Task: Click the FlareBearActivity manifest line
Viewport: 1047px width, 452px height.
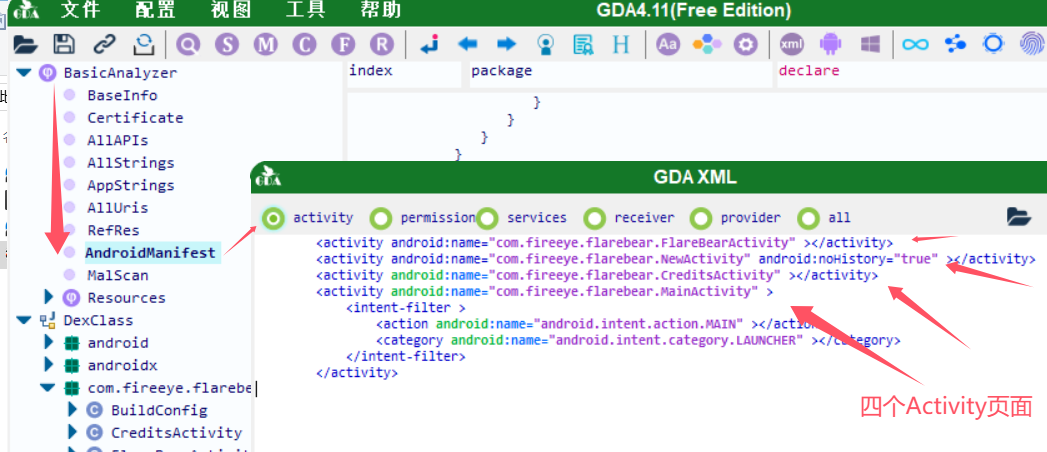Action: (x=604, y=242)
